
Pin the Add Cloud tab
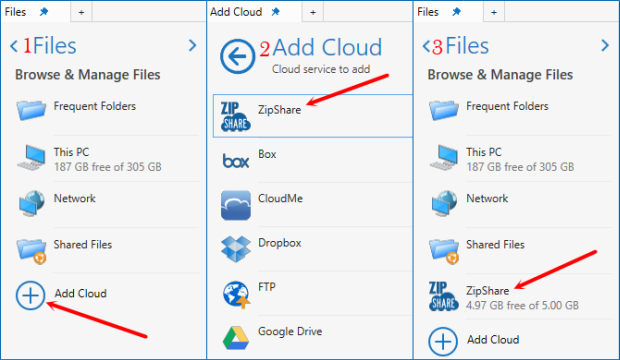[276, 12]
